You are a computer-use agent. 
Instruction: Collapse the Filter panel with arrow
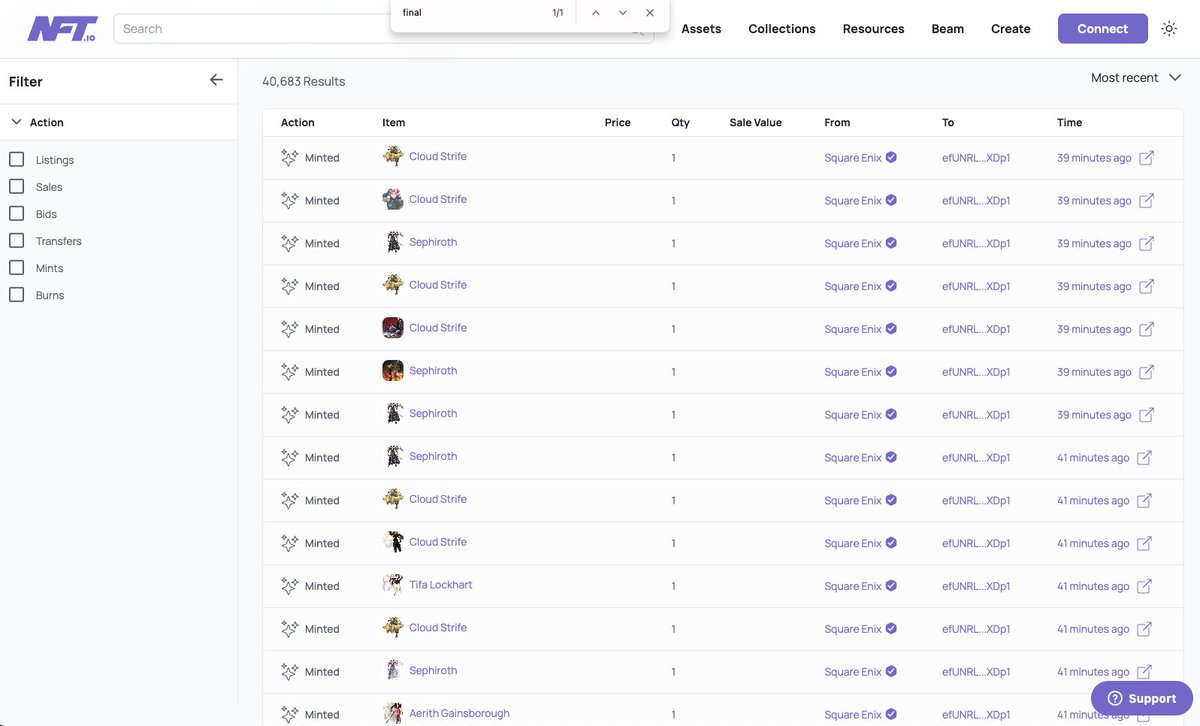(x=216, y=80)
